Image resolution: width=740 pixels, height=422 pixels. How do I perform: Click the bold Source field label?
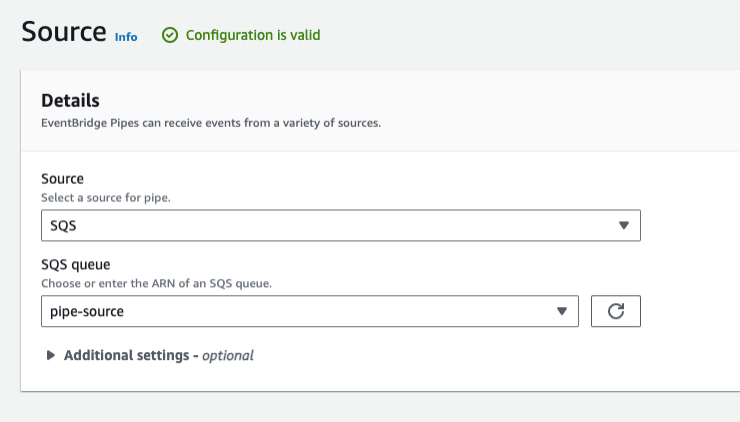pos(62,179)
